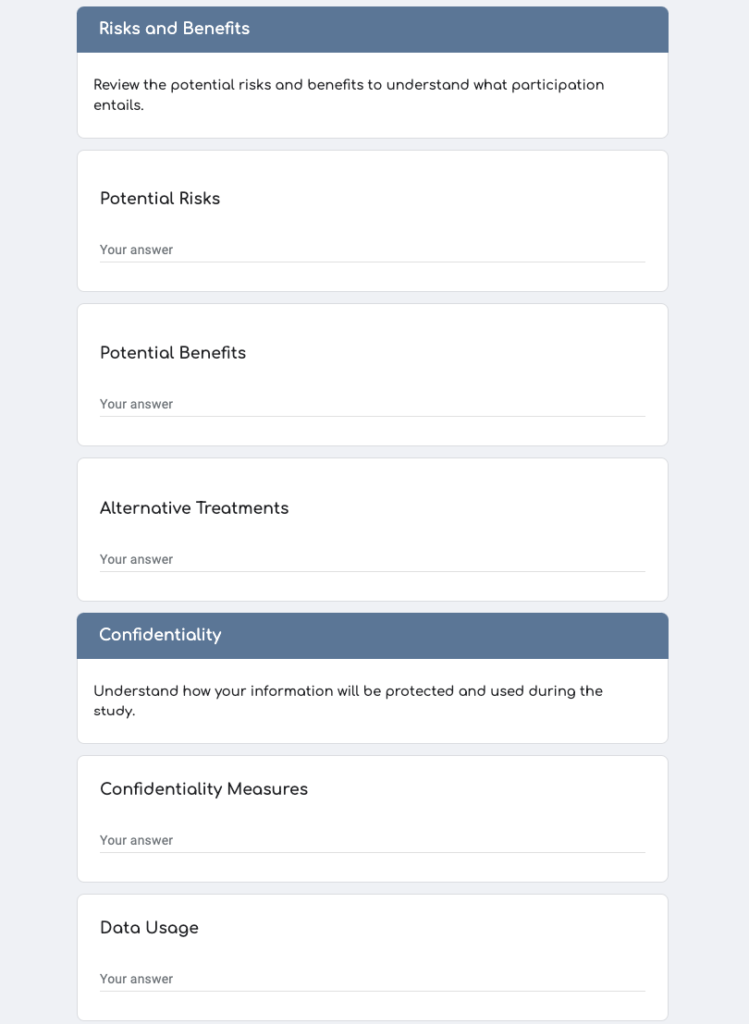This screenshot has height=1024, width=749.
Task: Click Your answer placeholder under Alternative Treatments
Action: click(x=136, y=559)
